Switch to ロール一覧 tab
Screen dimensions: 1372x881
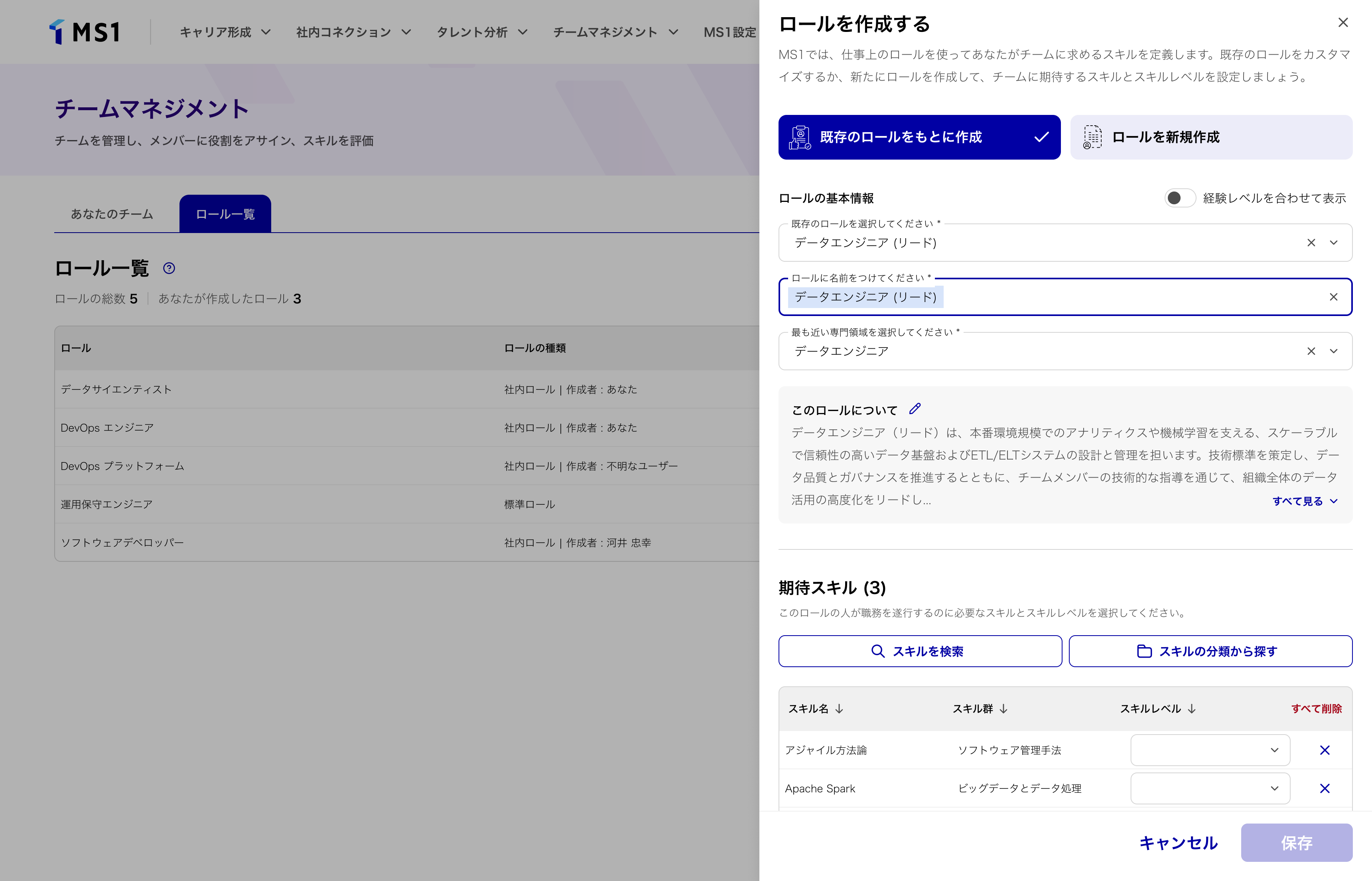(225, 214)
